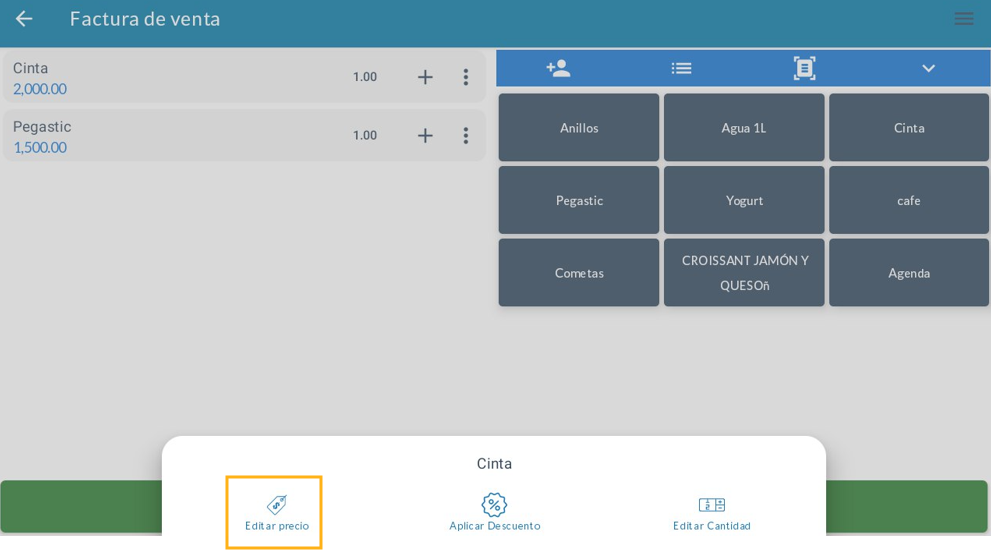The width and height of the screenshot is (991, 550).
Task: Switch to list view icon
Action: point(681,68)
